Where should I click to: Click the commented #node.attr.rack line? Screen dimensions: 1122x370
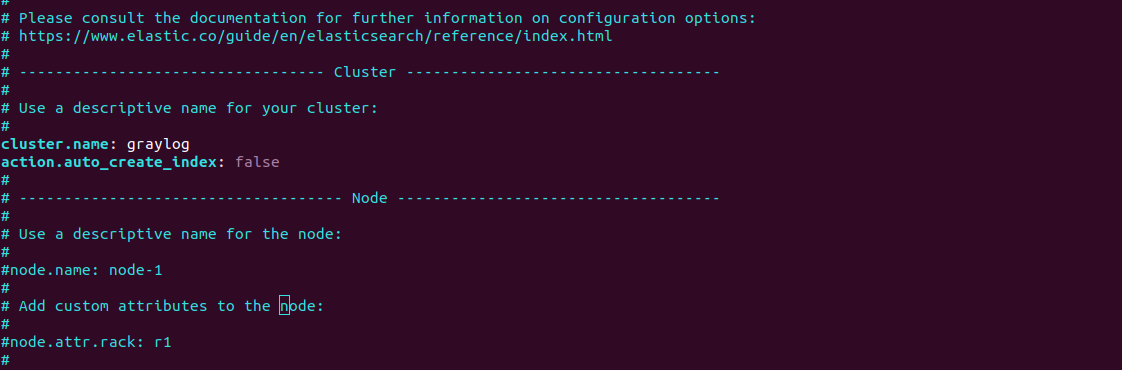pos(86,342)
